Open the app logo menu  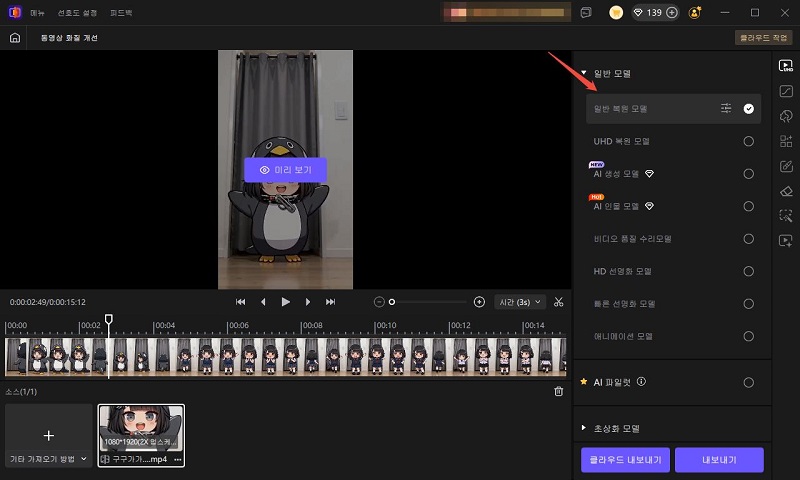point(15,12)
